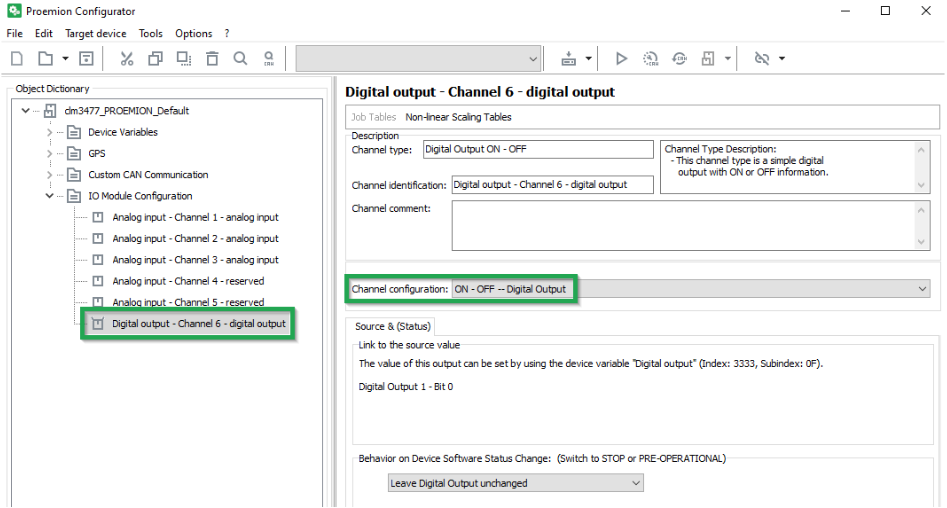This screenshot has height=508, width=947.
Task: Expand the Device Variables tree node
Action: click(49, 132)
